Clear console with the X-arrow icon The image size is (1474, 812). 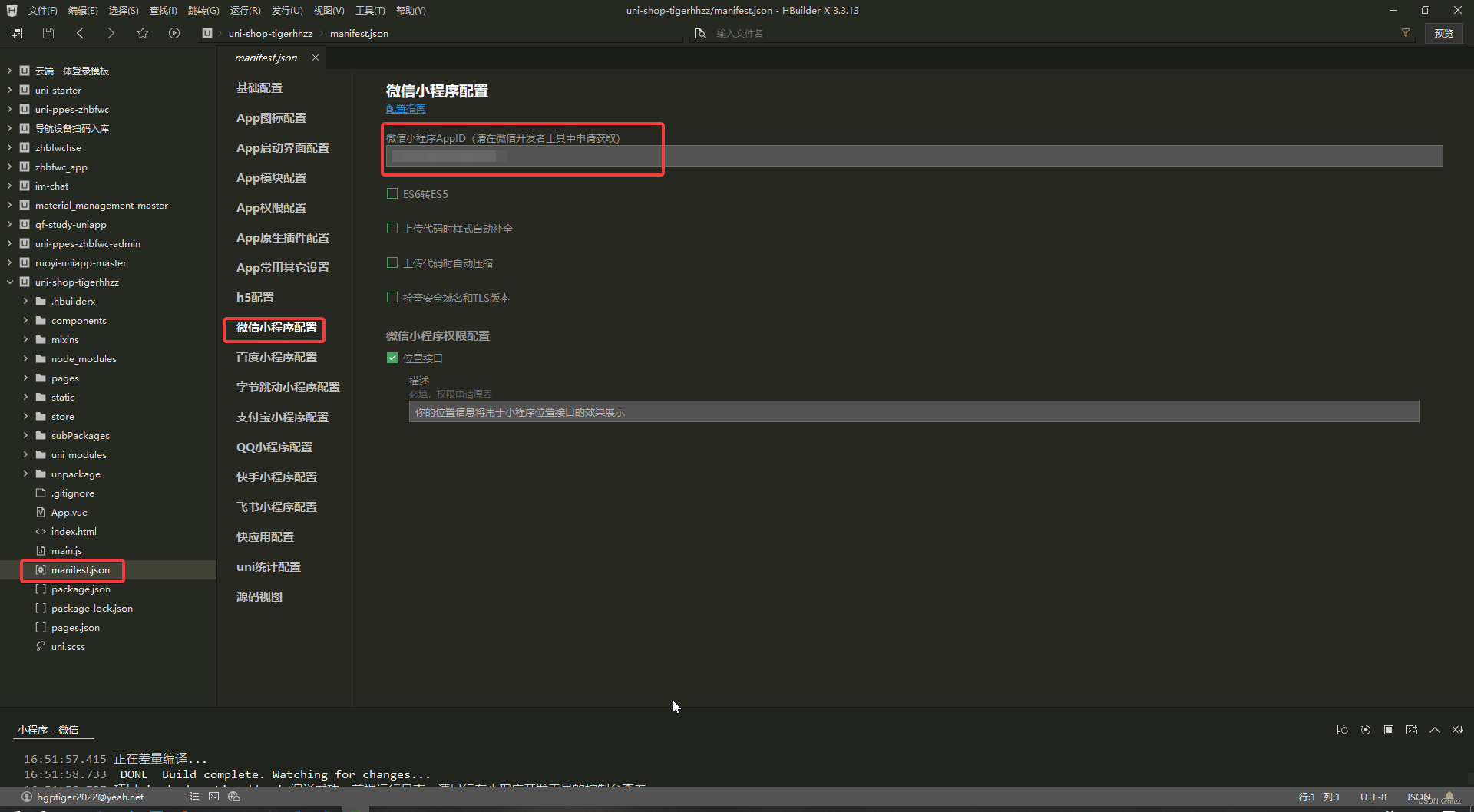pyautogui.click(x=1458, y=730)
